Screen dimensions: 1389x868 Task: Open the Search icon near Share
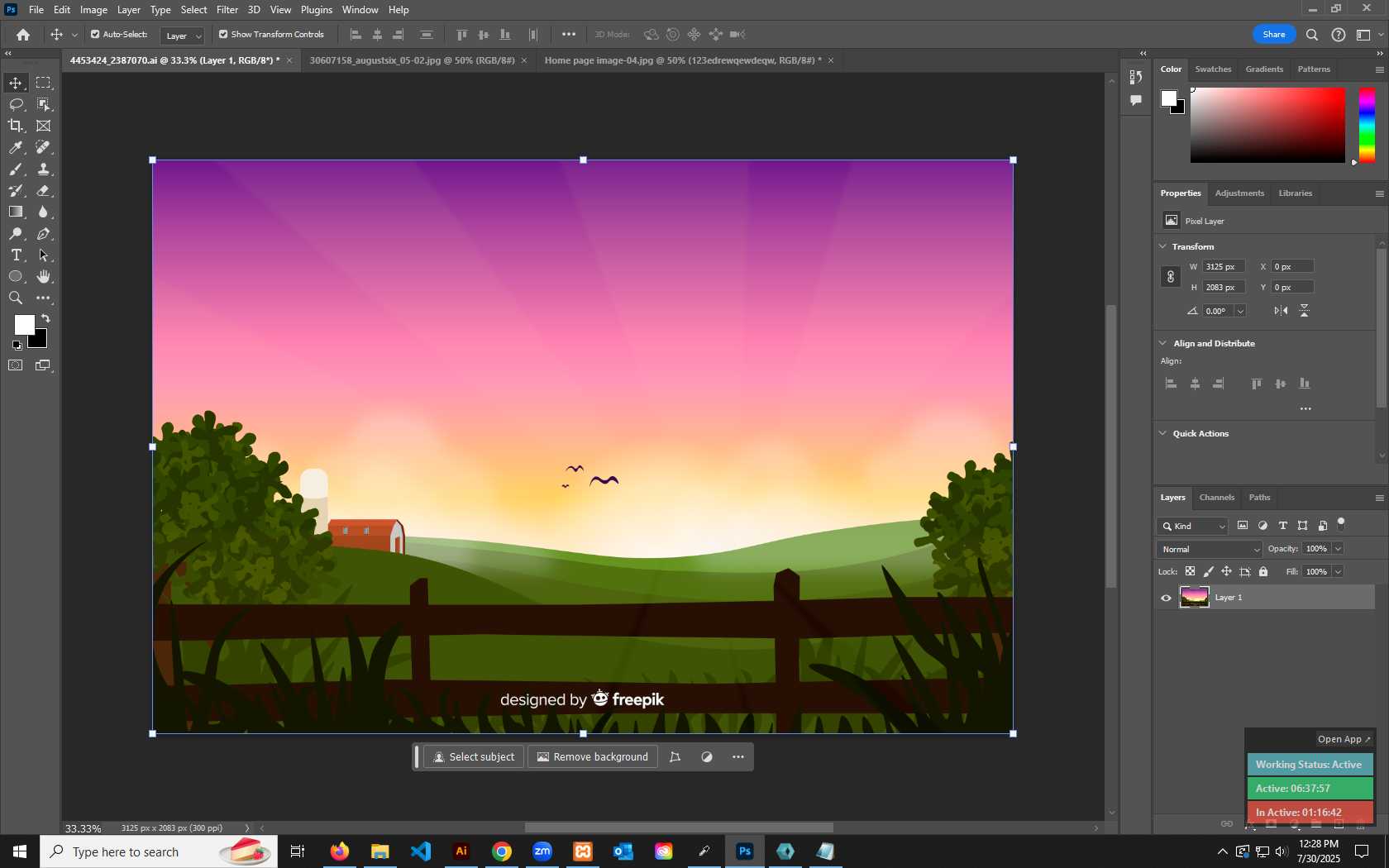click(1311, 35)
